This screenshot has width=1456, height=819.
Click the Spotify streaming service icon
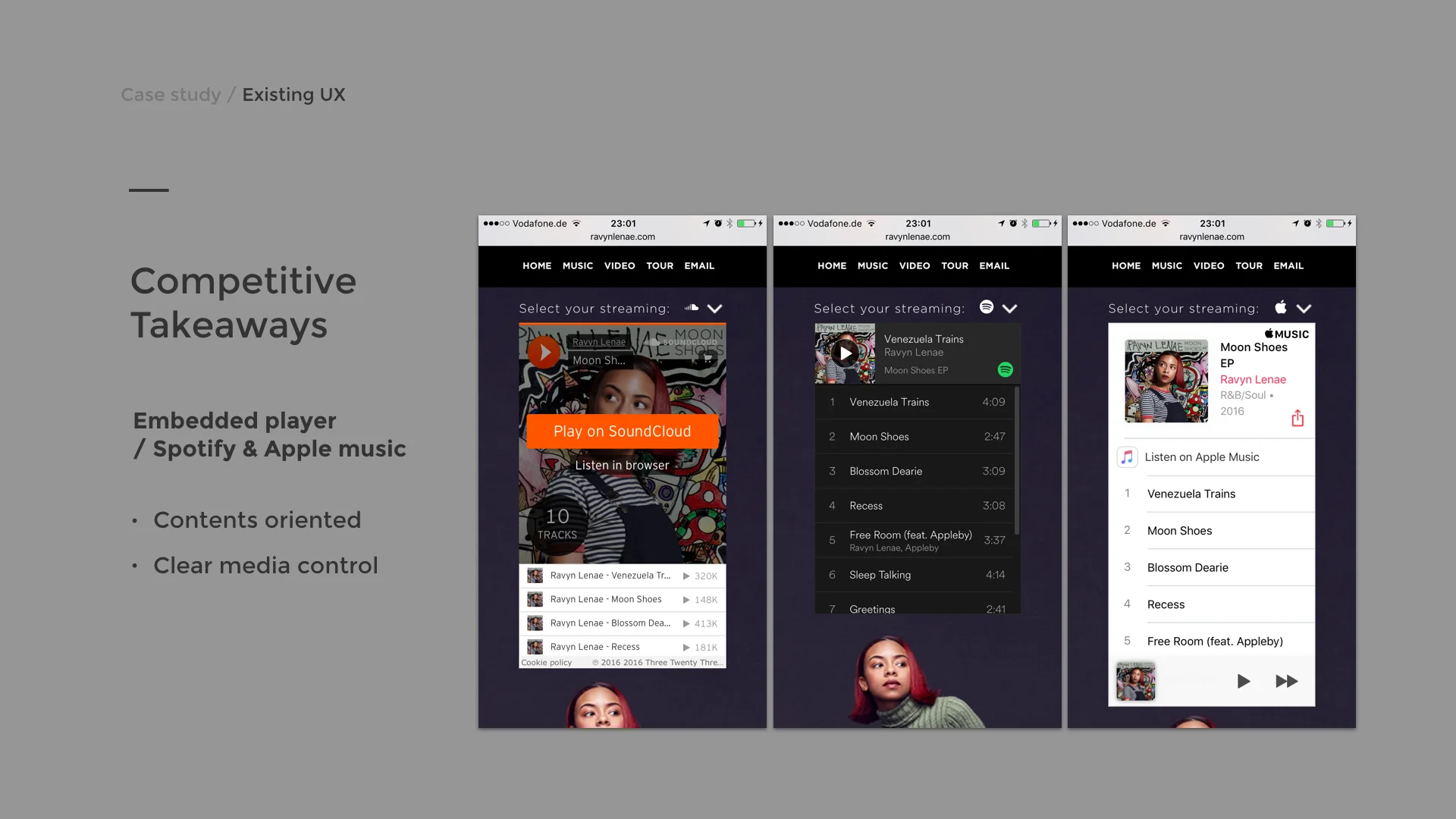(987, 306)
